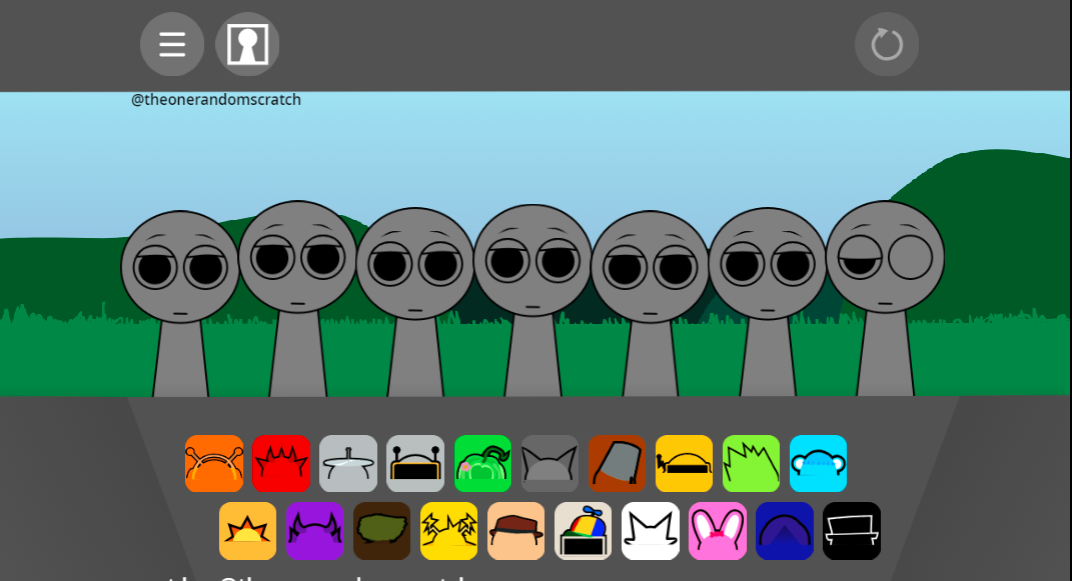Select the brown bucket hat icon

(617, 464)
